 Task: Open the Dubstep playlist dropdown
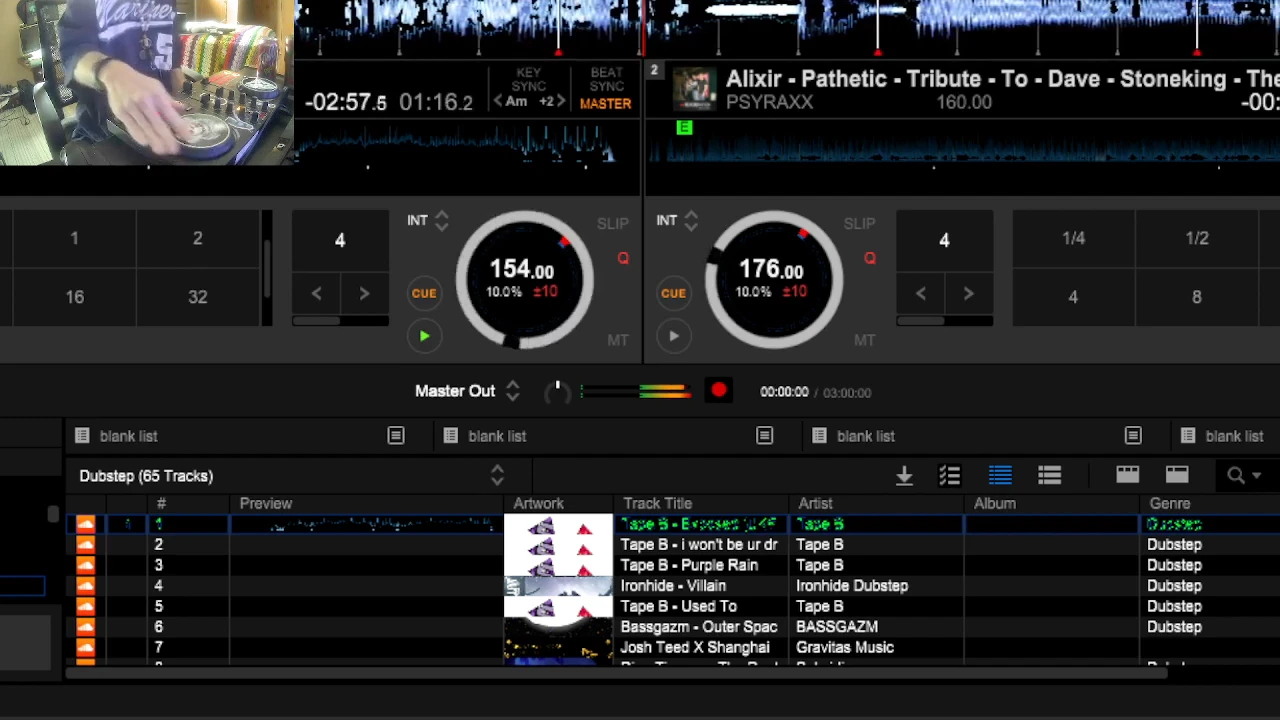497,475
